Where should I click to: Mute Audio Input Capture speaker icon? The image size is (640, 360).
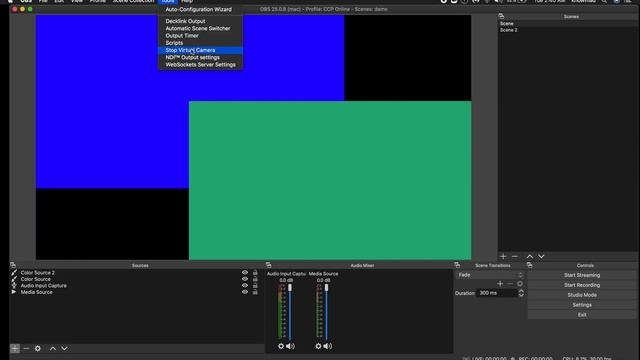point(290,346)
